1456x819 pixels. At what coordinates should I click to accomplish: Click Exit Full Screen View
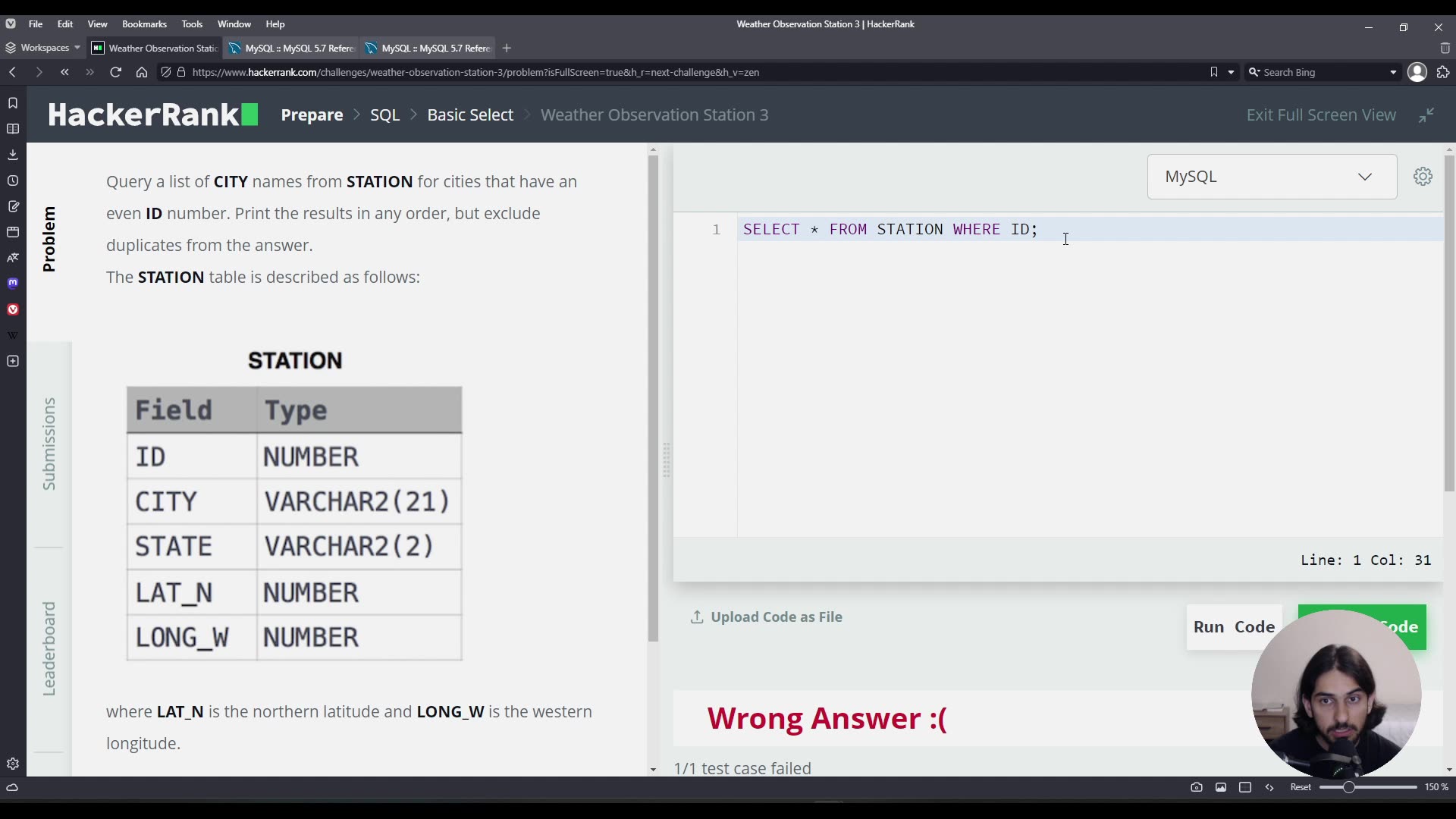pyautogui.click(x=1321, y=115)
